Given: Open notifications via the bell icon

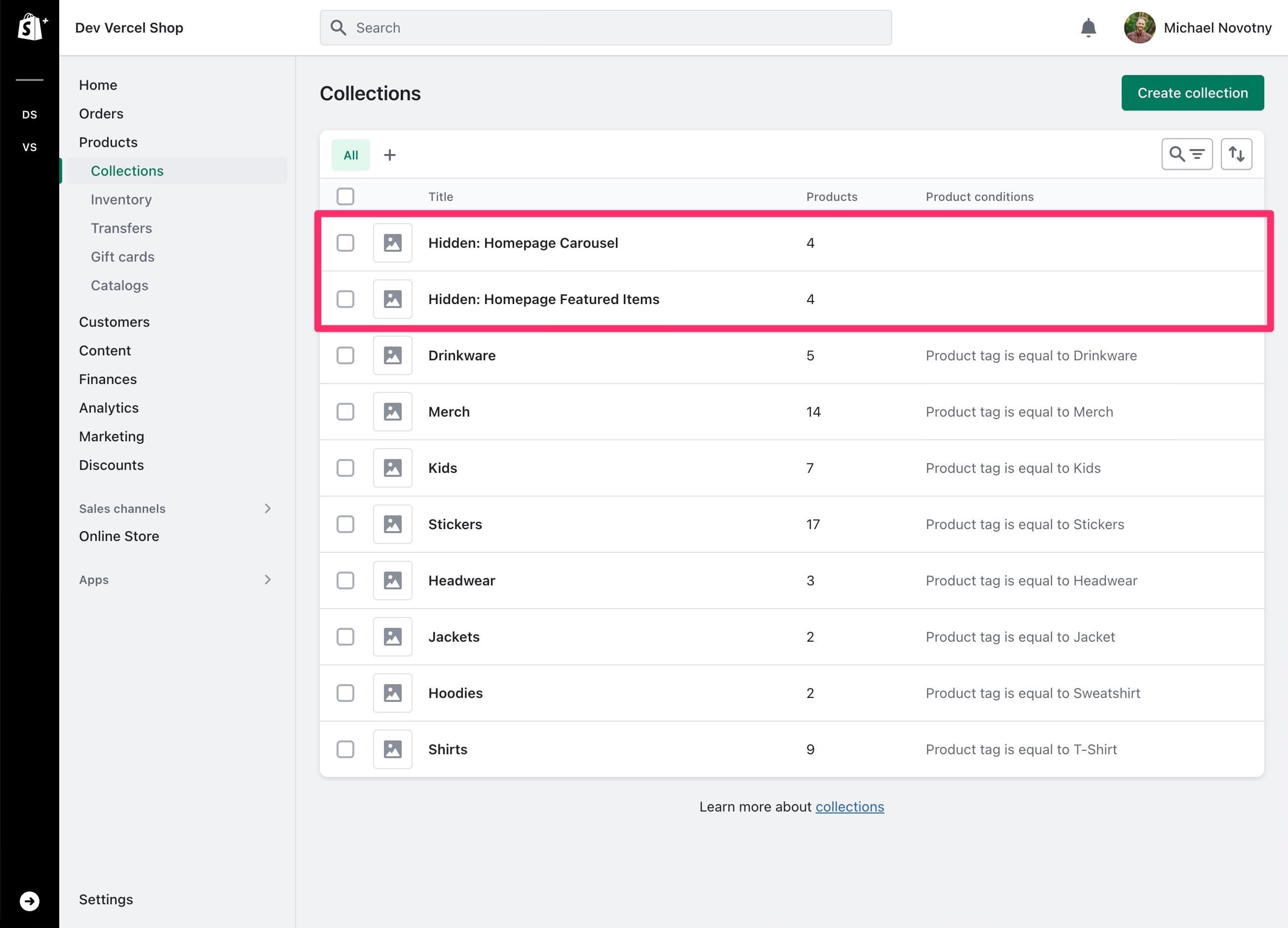Looking at the screenshot, I should click(1089, 27).
